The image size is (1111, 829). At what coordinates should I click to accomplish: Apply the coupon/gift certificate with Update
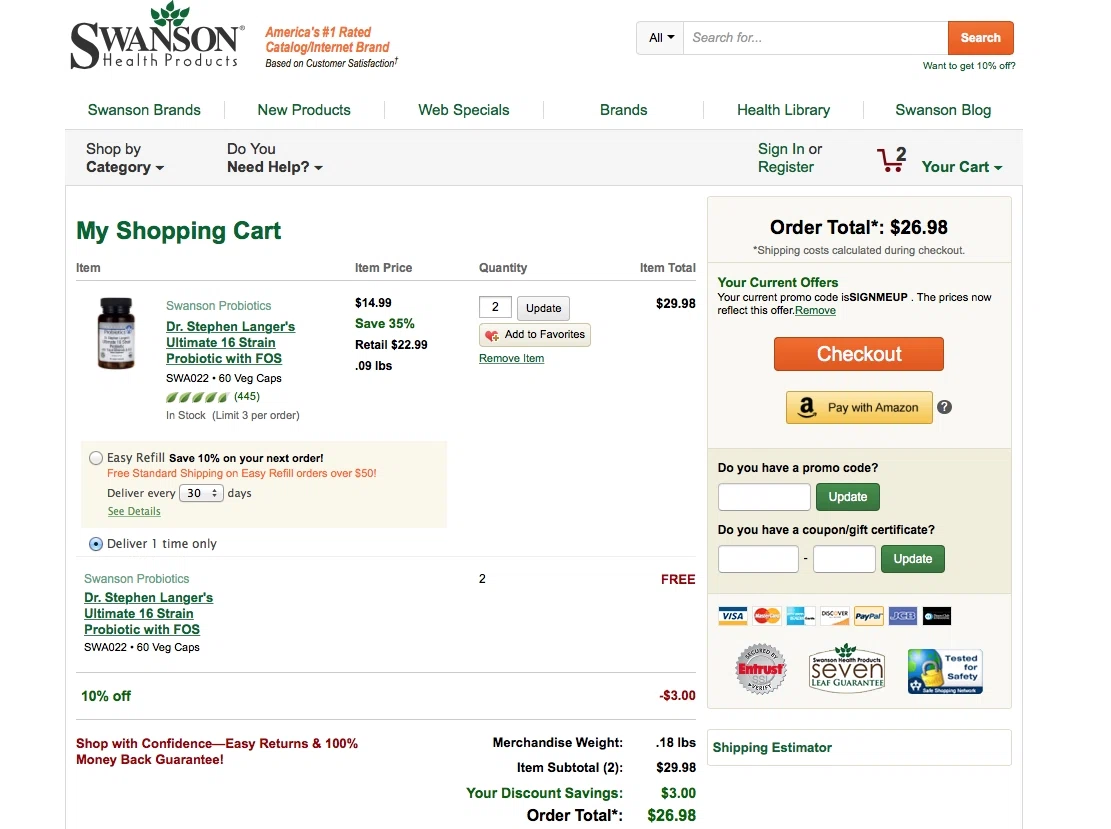pos(913,558)
